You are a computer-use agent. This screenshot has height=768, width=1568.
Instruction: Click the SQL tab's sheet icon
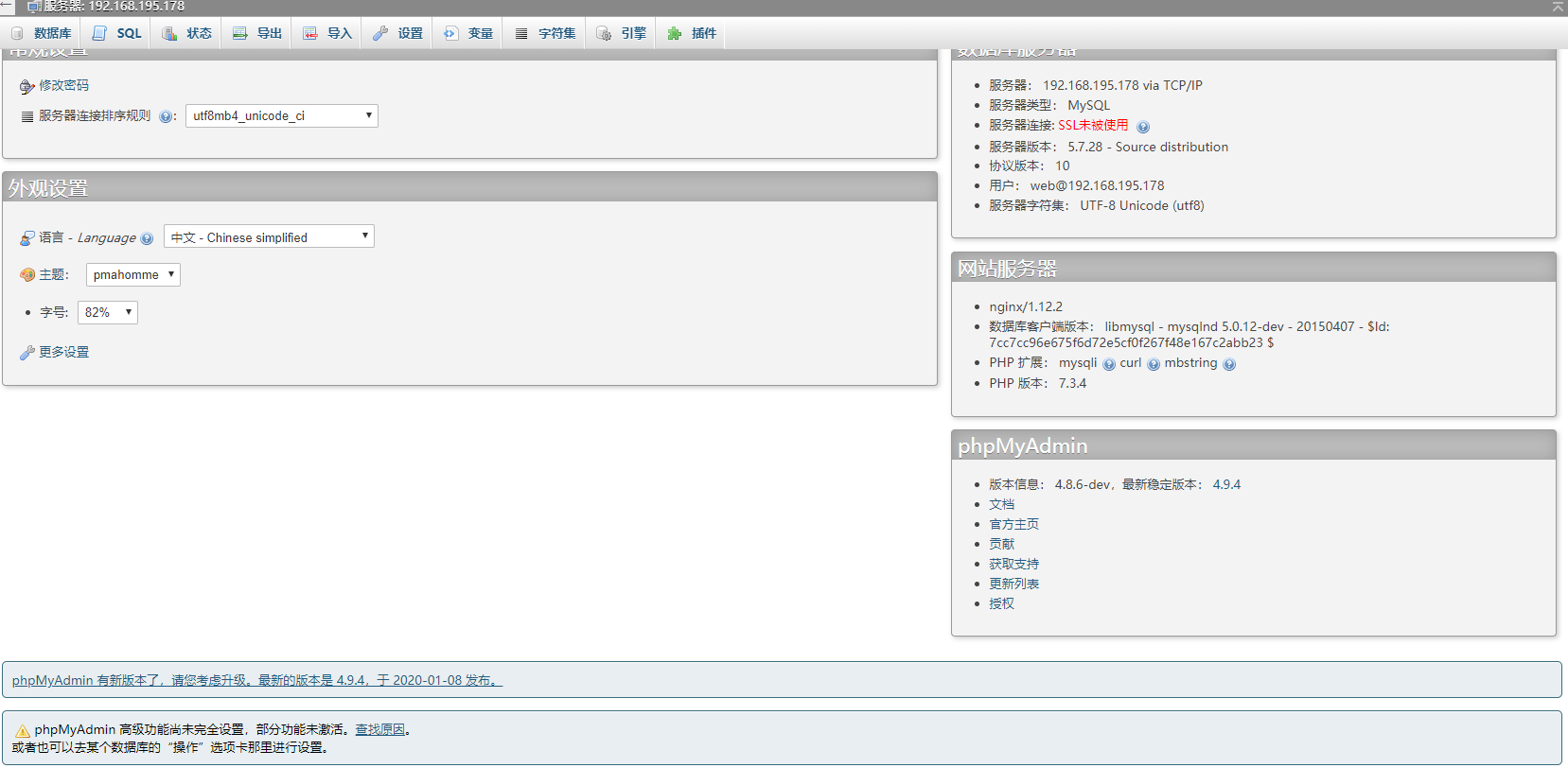[x=99, y=33]
